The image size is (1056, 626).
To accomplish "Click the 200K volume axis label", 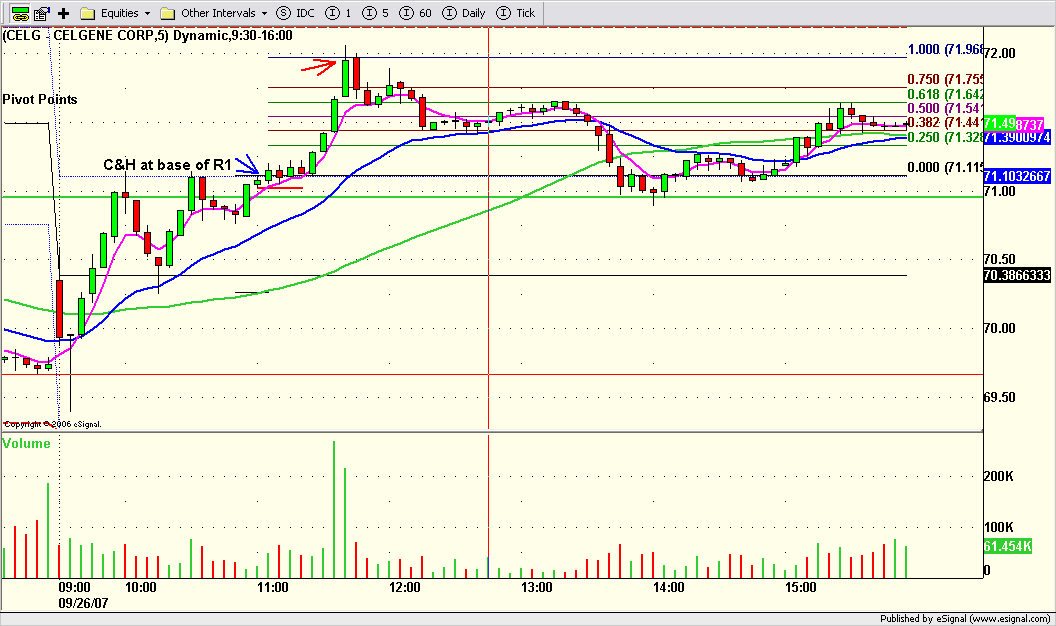I will click(999, 477).
